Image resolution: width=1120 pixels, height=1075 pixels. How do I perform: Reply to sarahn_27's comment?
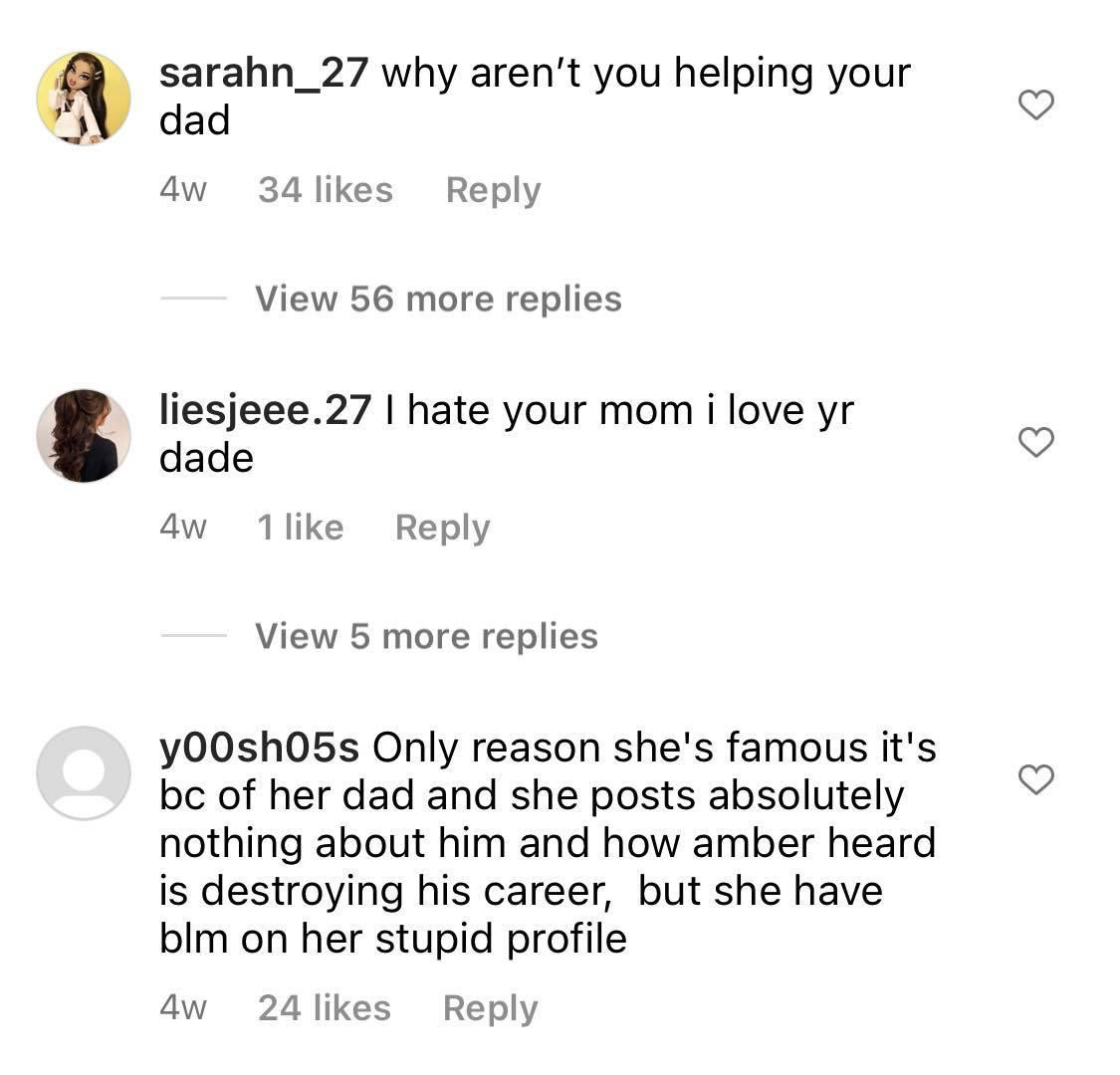[x=492, y=189]
